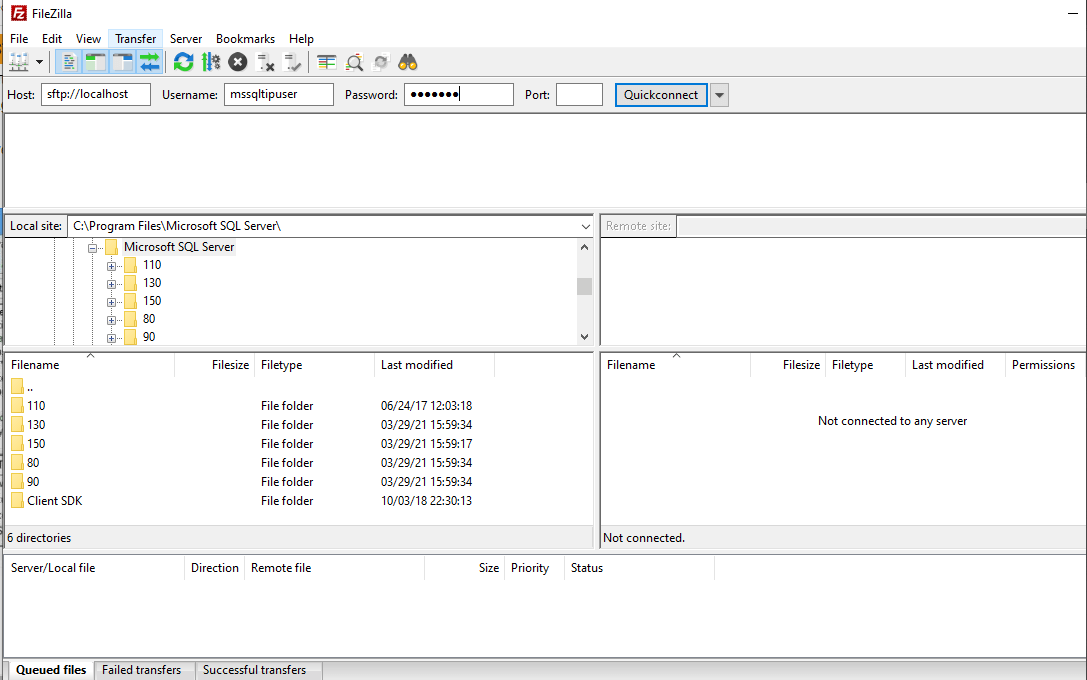The image size is (1087, 680).
Task: Cancel the current operation
Action: [238, 61]
